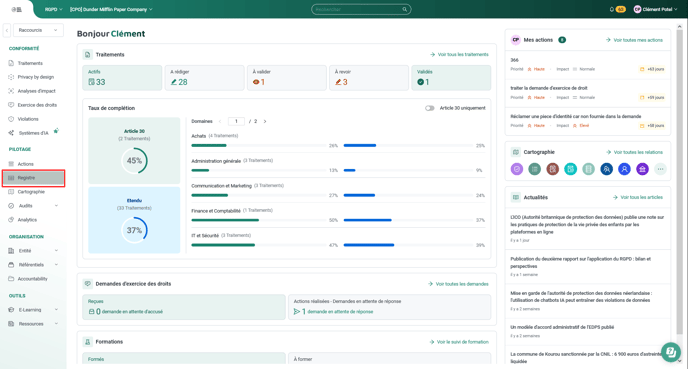The image size is (688, 369).
Task: Click Voir tous les traitements link
Action: pyautogui.click(x=459, y=54)
